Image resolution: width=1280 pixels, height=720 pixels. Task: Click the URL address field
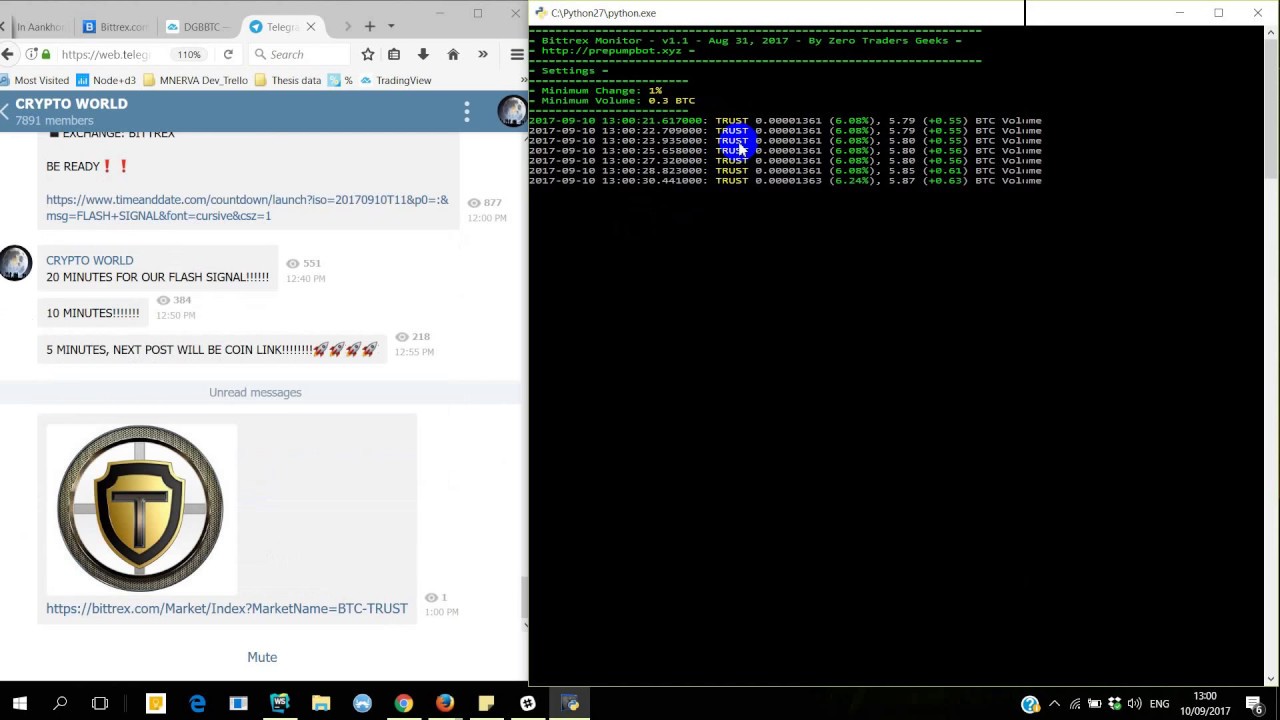pos(105,54)
